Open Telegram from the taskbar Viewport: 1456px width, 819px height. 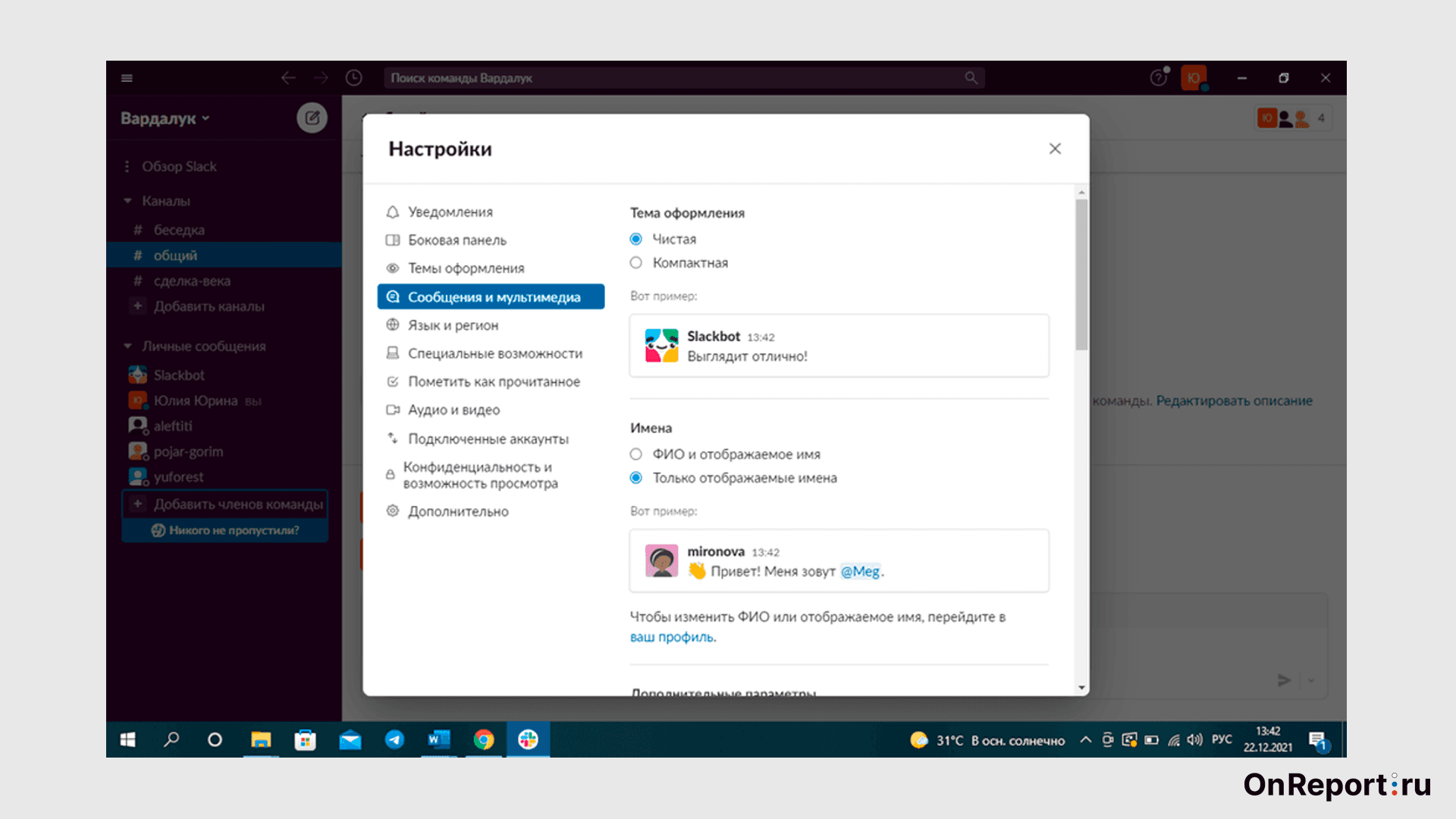(394, 739)
